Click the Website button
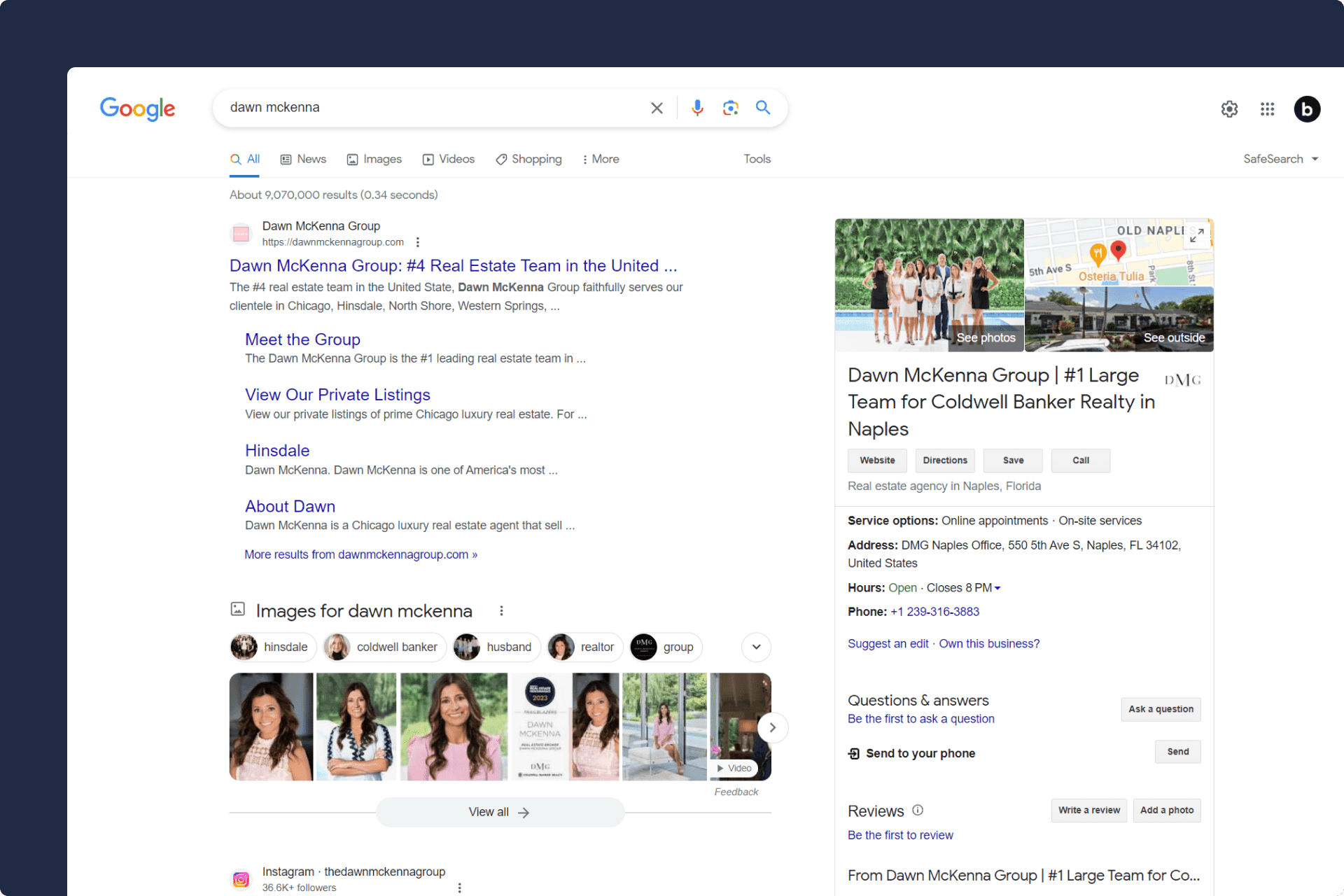 pyautogui.click(x=877, y=461)
